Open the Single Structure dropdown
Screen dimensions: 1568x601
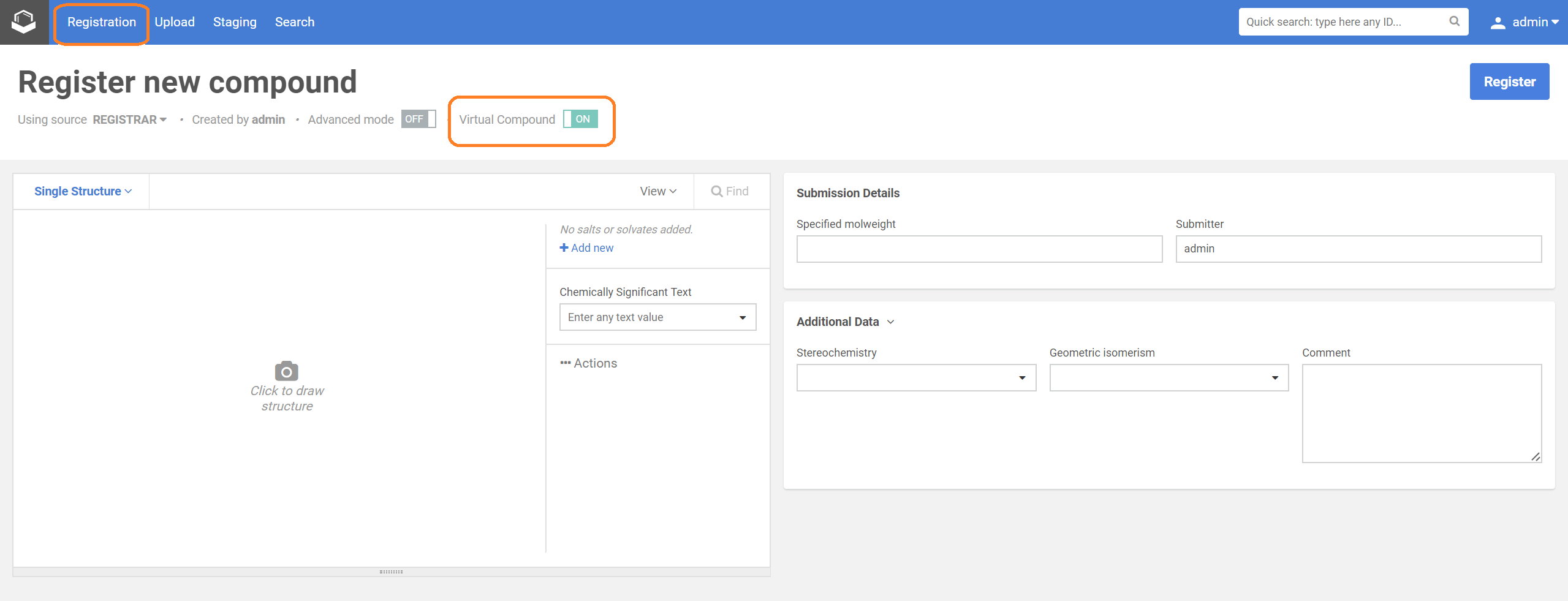coord(83,191)
